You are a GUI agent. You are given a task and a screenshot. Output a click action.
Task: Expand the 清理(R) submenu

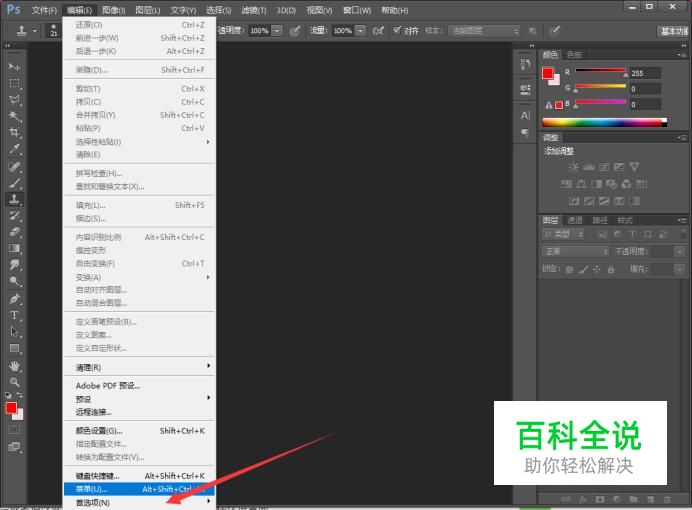point(139,367)
